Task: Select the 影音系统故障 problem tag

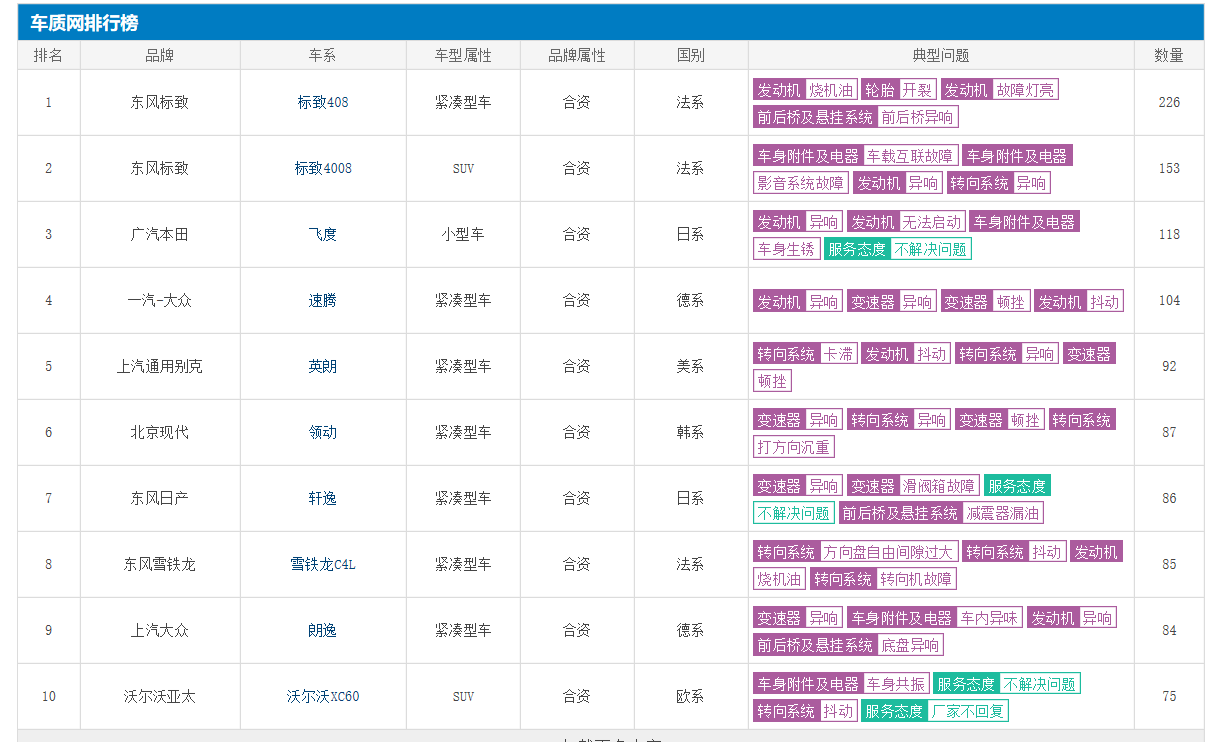Action: point(801,183)
